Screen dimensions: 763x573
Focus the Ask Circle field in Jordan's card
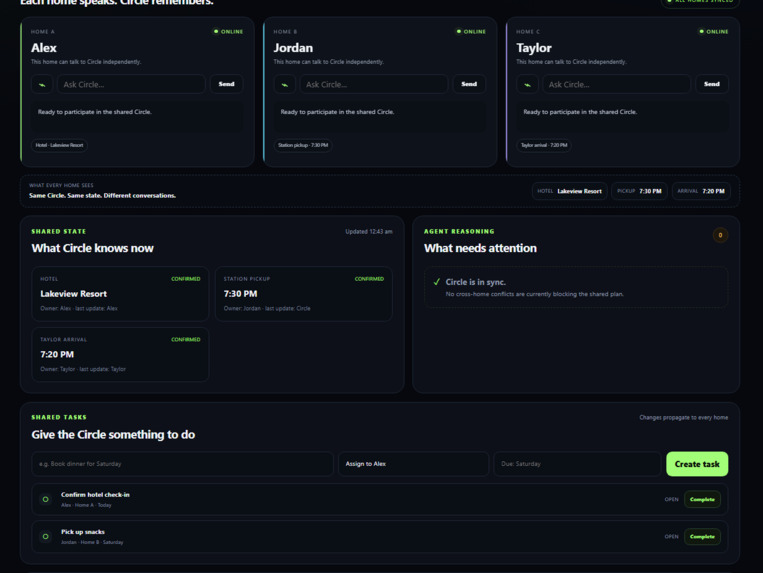(374, 85)
